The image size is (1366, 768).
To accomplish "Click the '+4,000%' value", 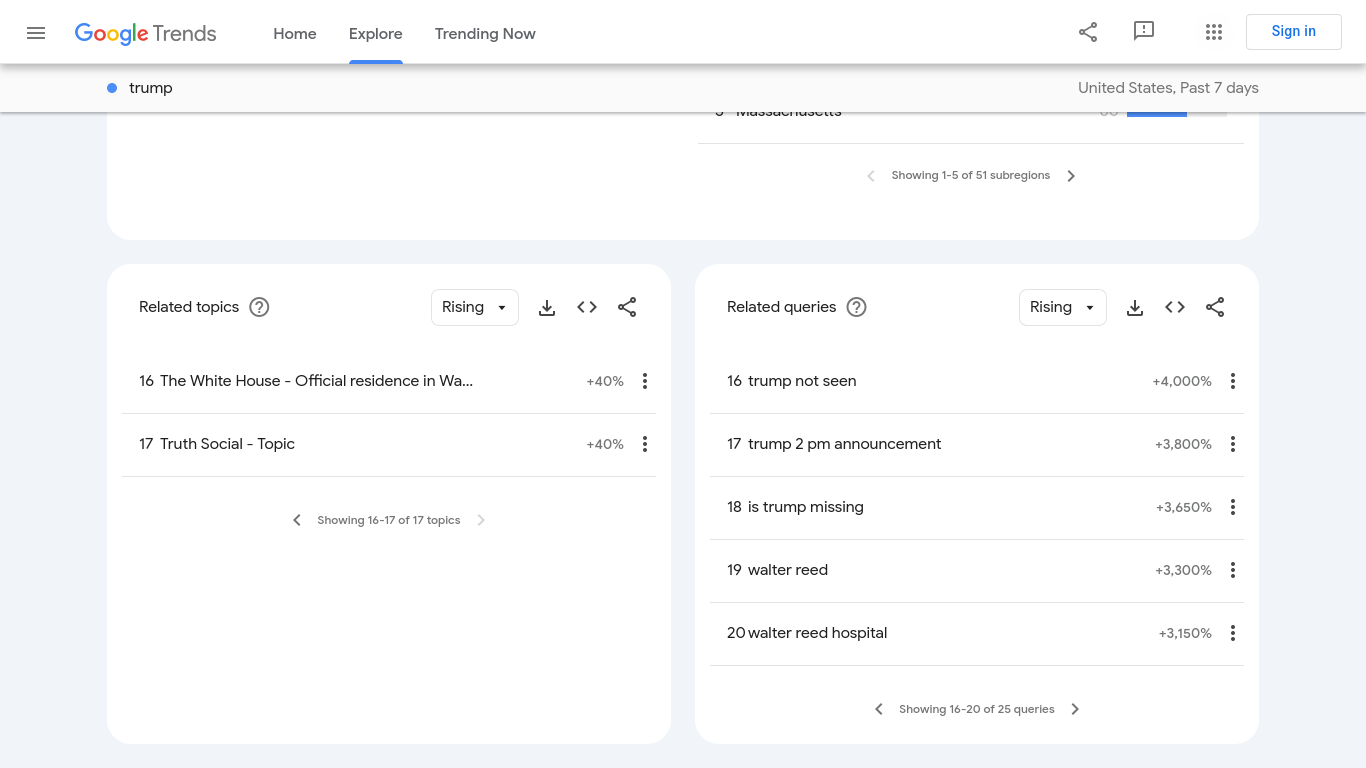I will click(x=1182, y=381).
